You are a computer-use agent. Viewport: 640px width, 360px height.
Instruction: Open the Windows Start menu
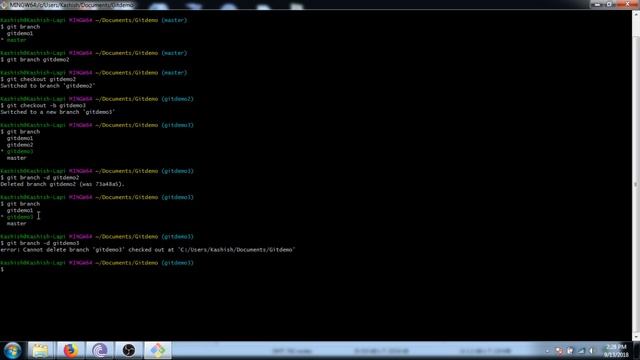12,351
